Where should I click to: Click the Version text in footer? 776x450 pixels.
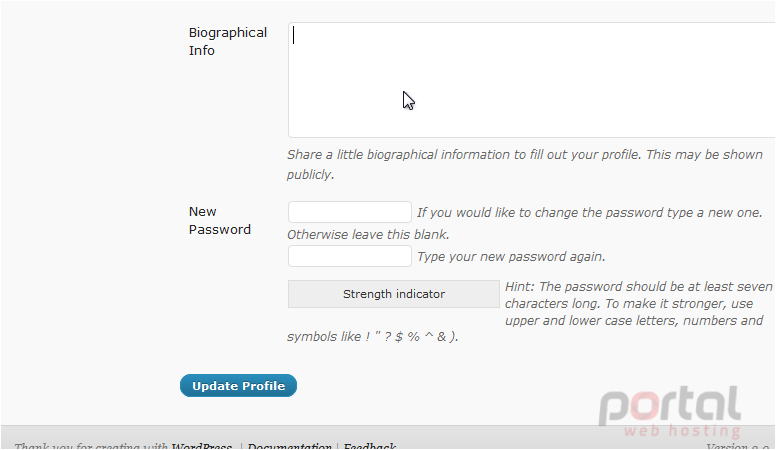tap(739, 446)
